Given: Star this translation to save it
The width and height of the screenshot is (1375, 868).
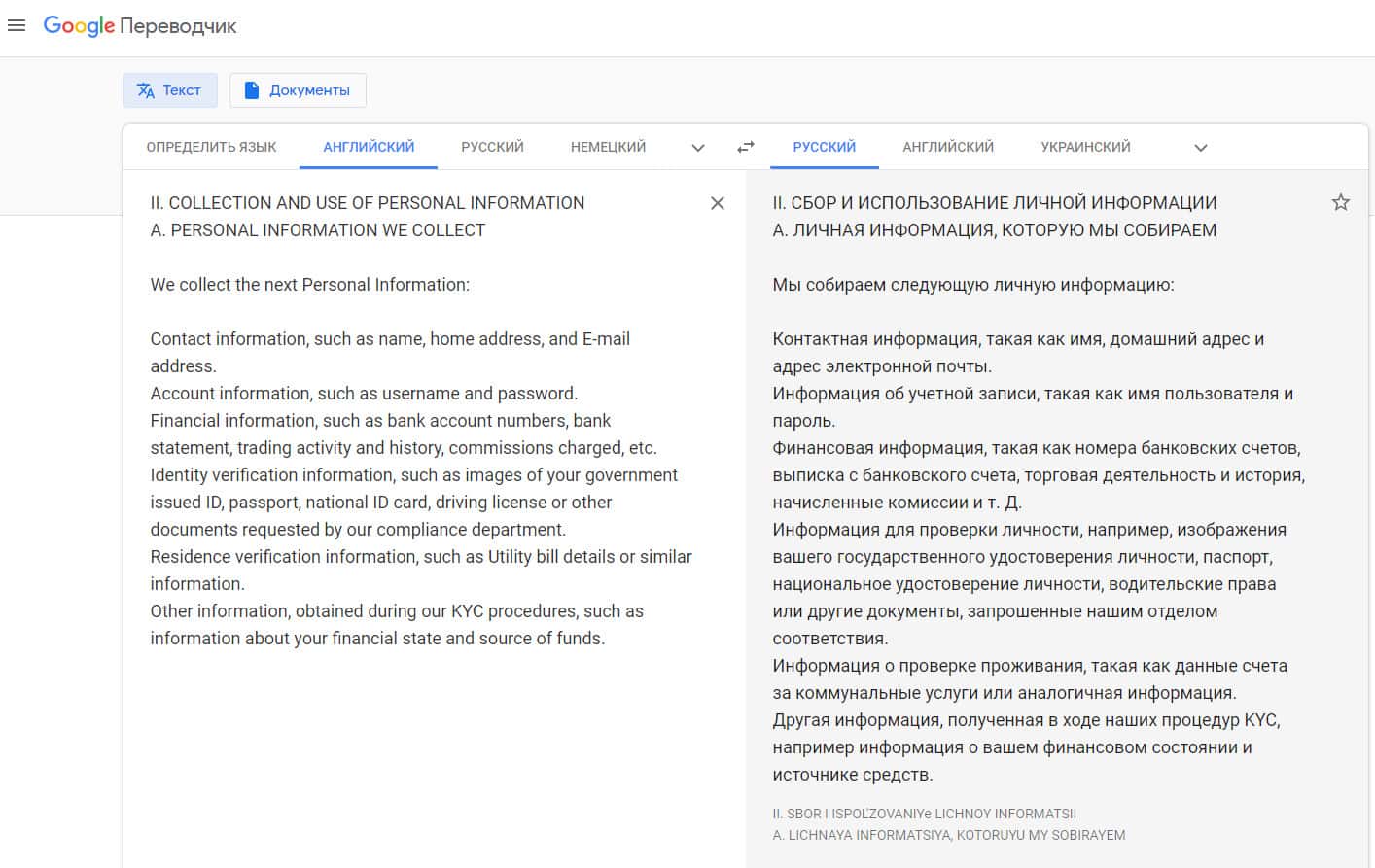Looking at the screenshot, I should [x=1341, y=202].
